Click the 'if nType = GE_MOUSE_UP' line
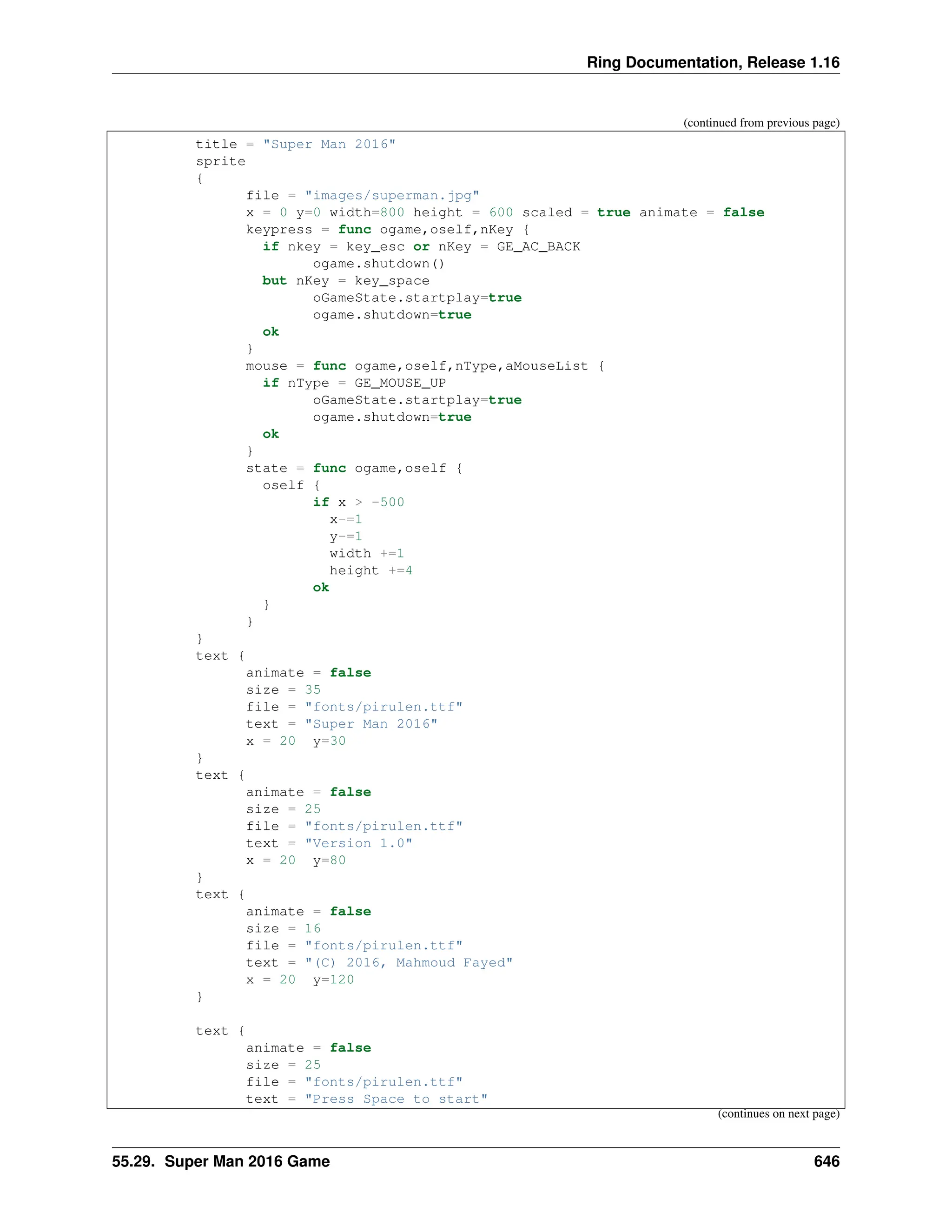952x1232 pixels. [x=354, y=383]
